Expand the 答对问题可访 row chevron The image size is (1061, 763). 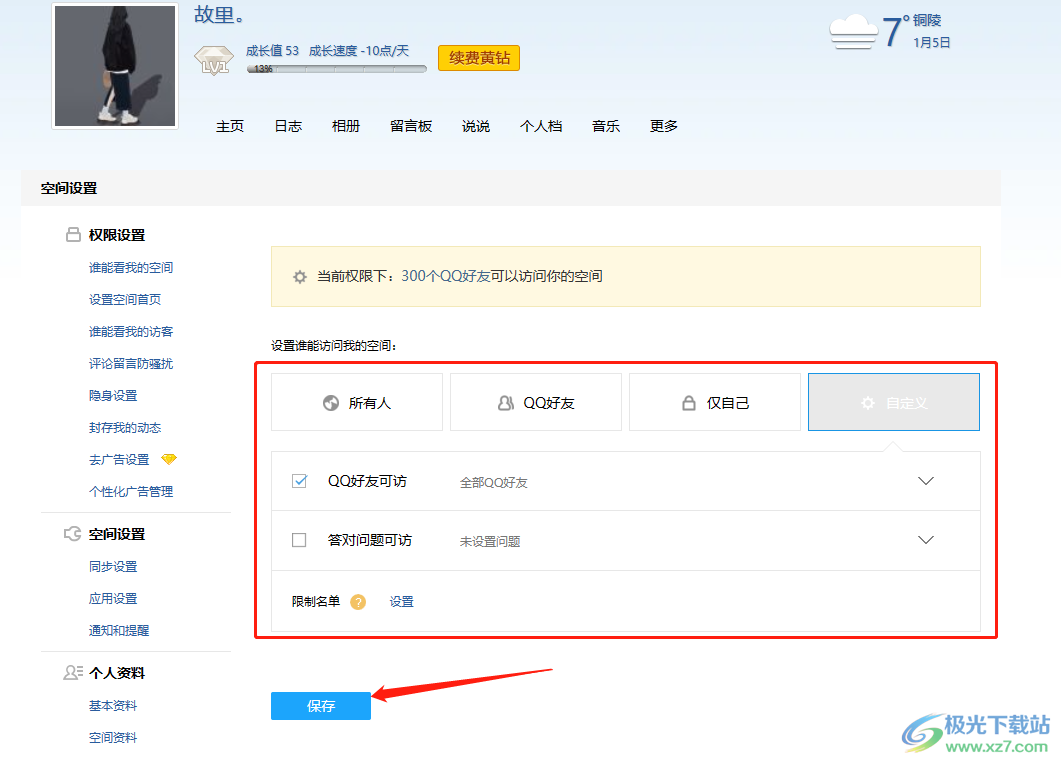(926, 540)
